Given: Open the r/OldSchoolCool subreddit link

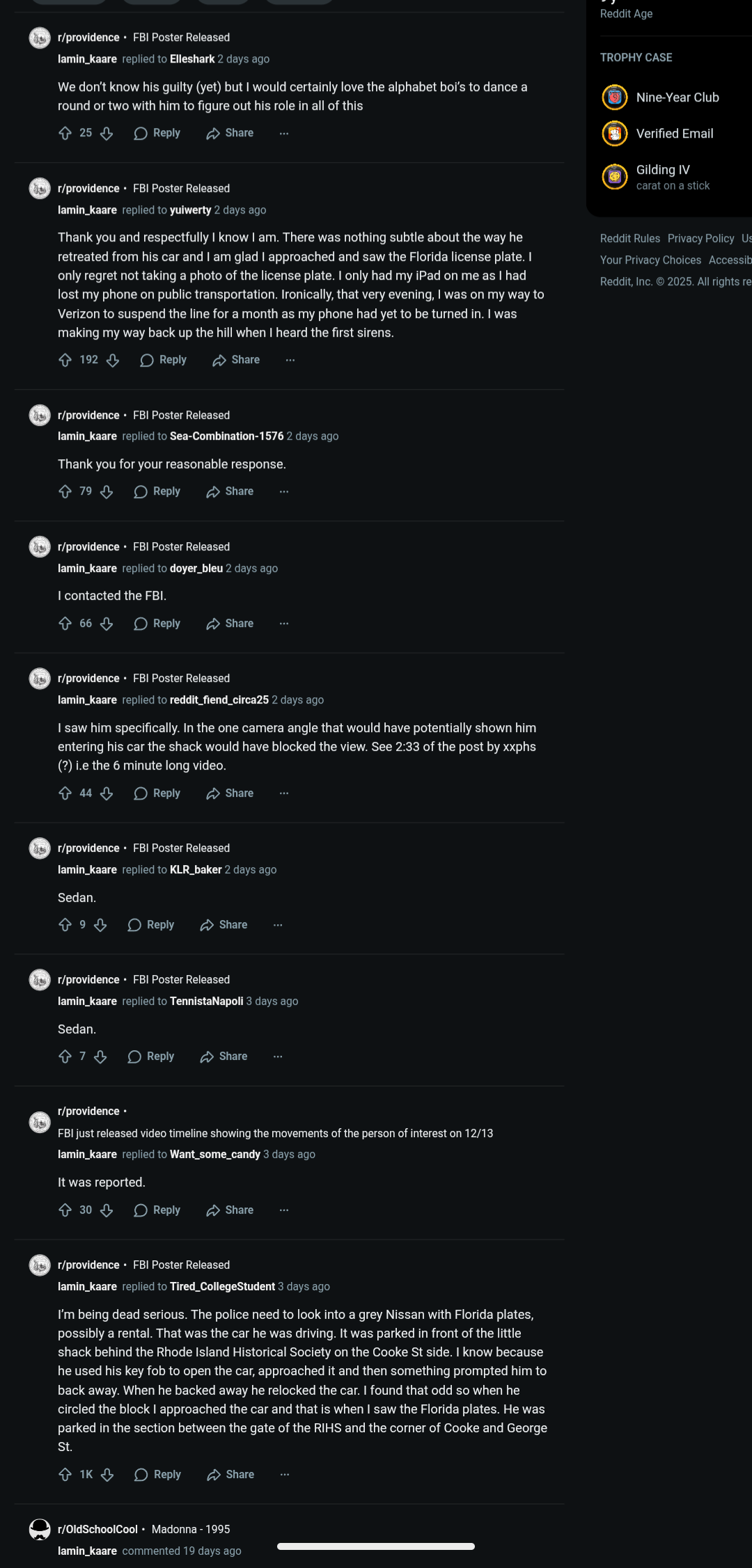Looking at the screenshot, I should pyautogui.click(x=97, y=1529).
